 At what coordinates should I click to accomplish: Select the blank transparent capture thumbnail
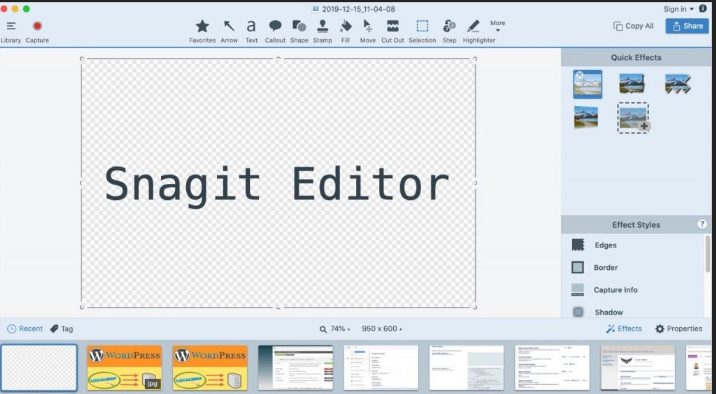pos(39,368)
